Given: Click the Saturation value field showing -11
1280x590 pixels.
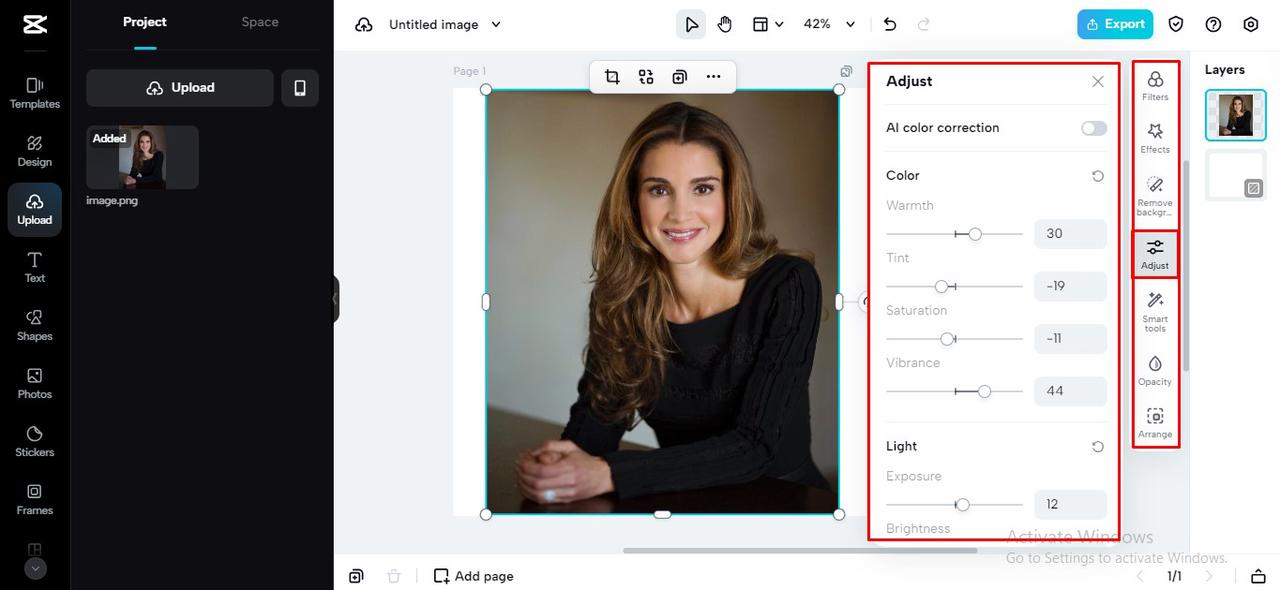Looking at the screenshot, I should [x=1070, y=339].
